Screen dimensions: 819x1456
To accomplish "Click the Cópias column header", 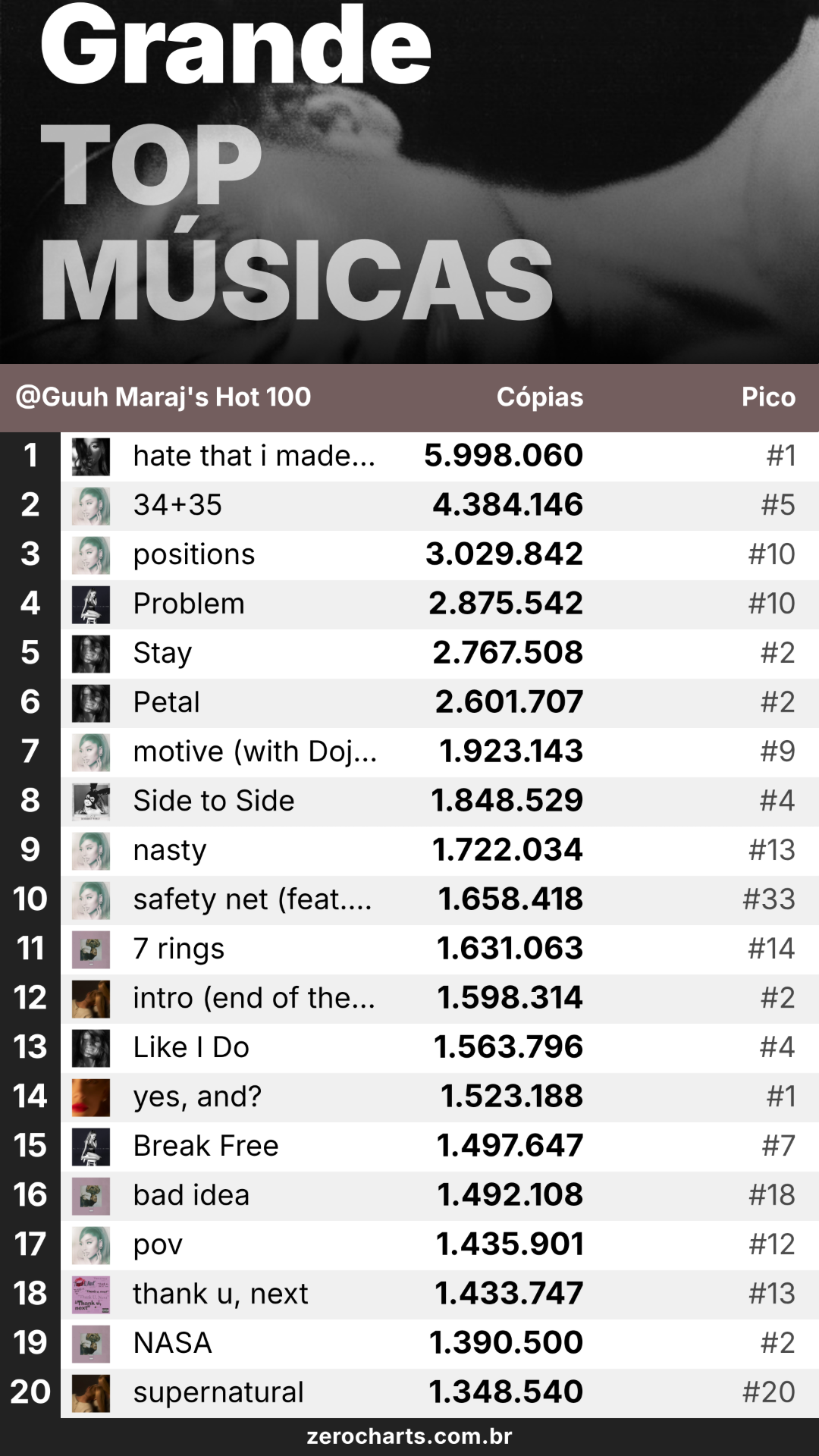I will tap(540, 397).
